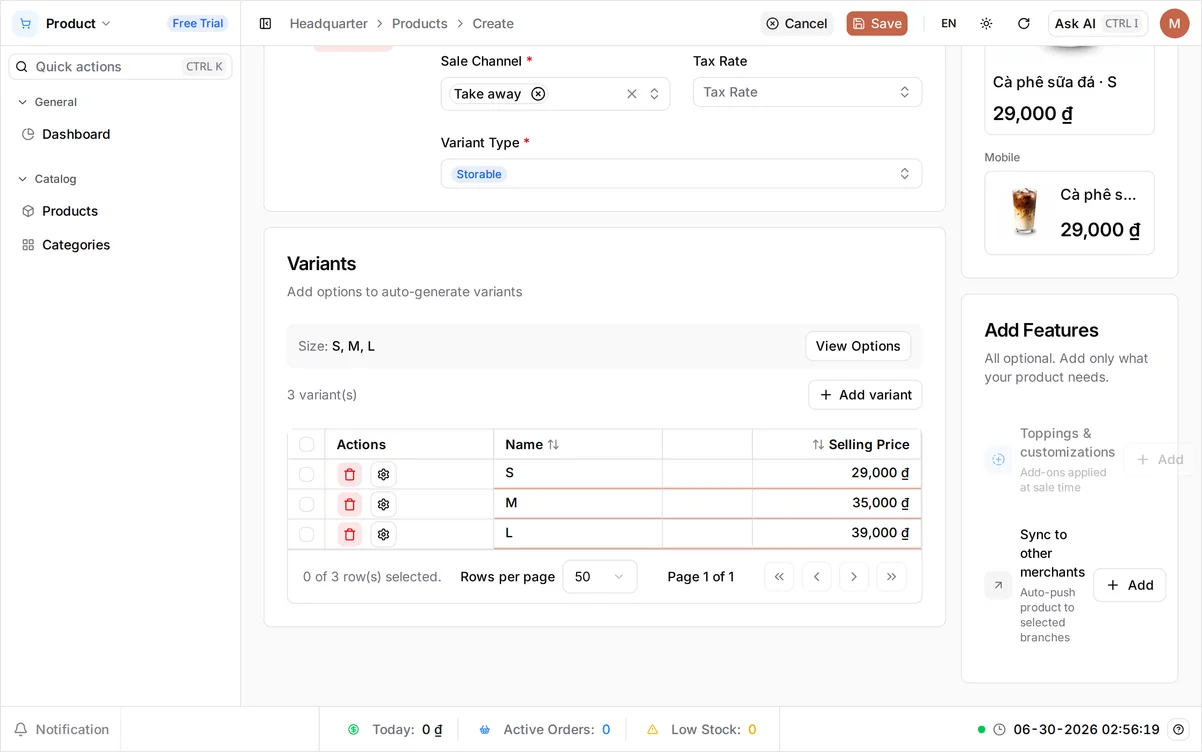Open settings gear for variant L

(x=383, y=534)
